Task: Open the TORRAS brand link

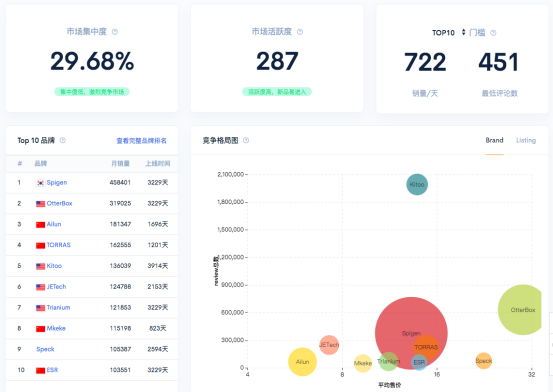Action: point(59,245)
